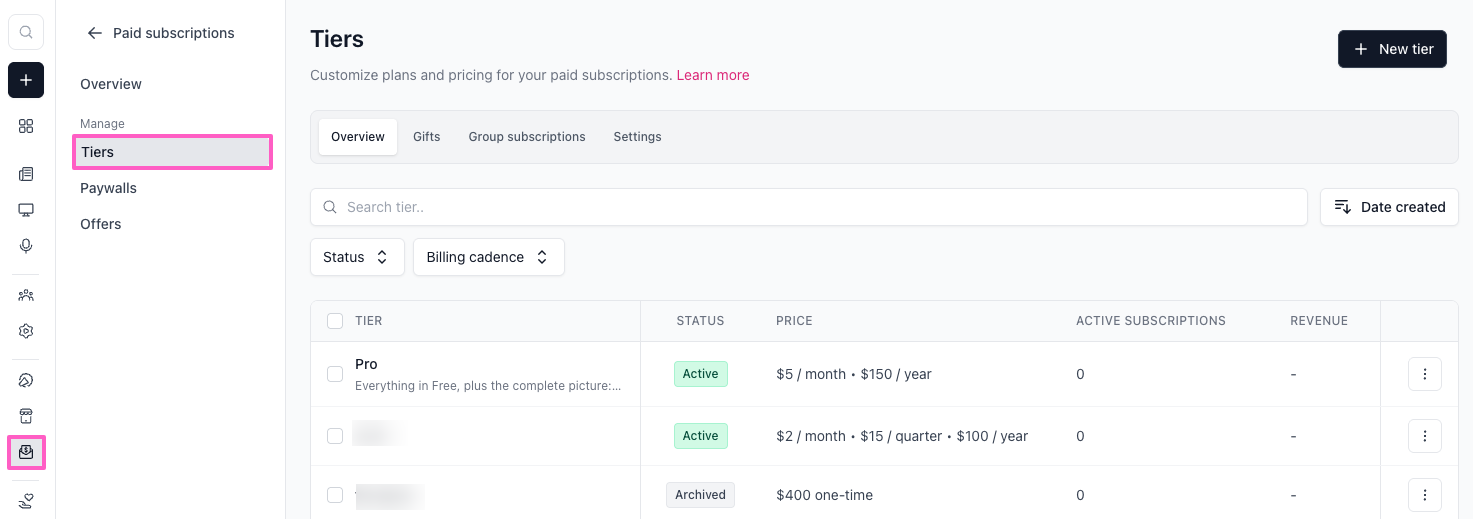This screenshot has height=519, width=1473.
Task: Click the Pro tier description text
Action: 488,386
